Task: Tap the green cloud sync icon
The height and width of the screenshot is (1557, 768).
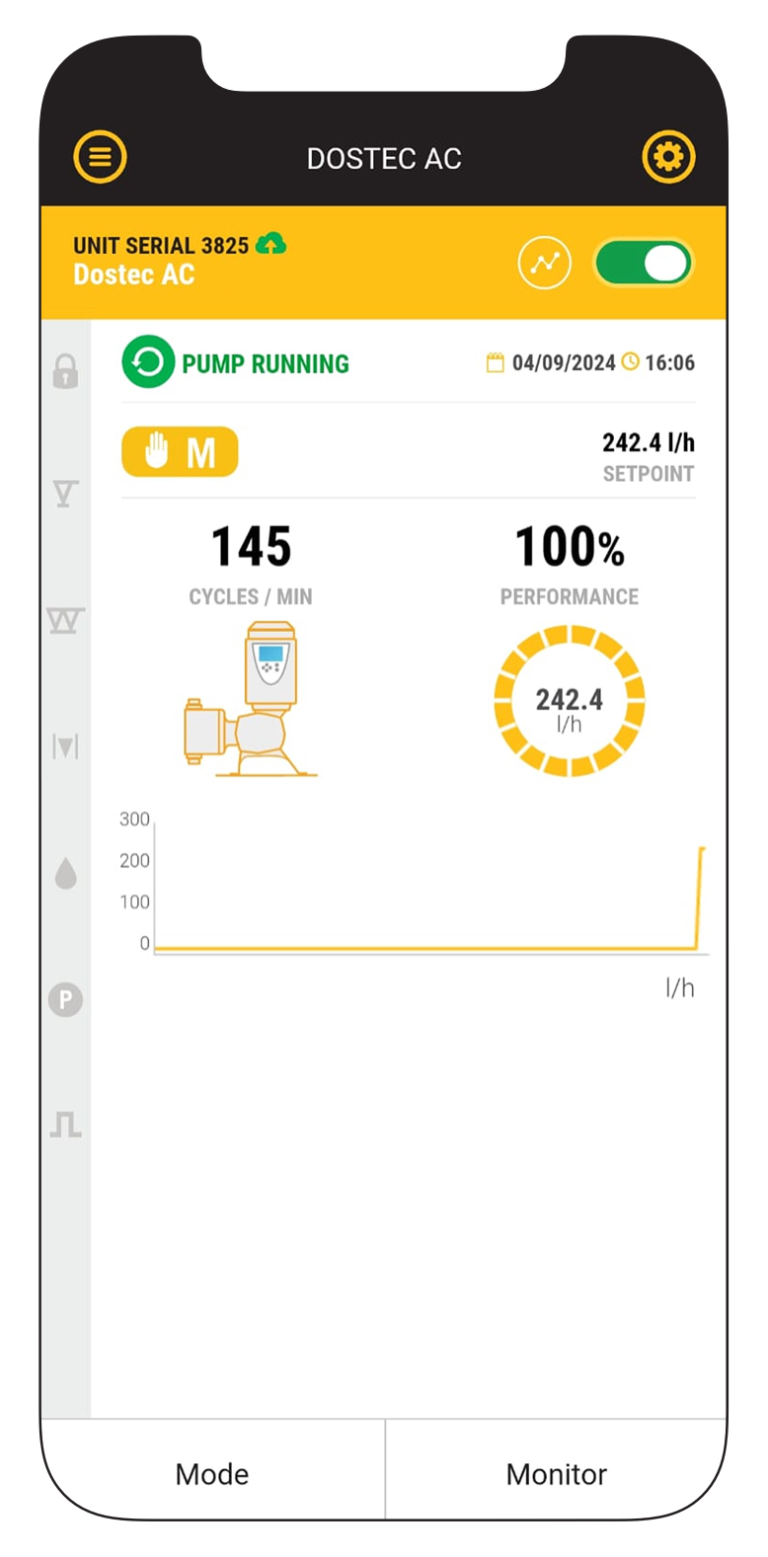Action: pos(271,243)
